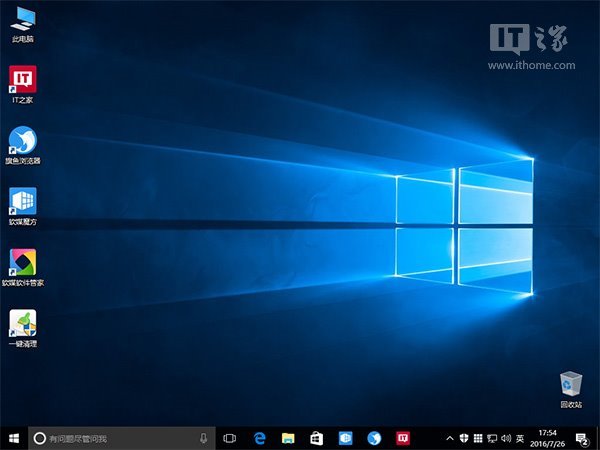Switch the 英 input method indicator
600x450 pixels.
coord(520,438)
